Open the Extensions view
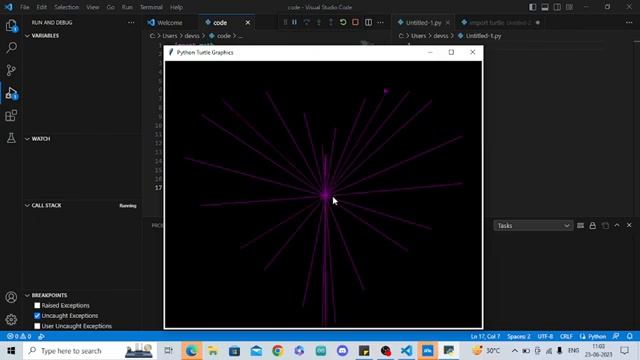This screenshot has width=640, height=360. click(11, 116)
